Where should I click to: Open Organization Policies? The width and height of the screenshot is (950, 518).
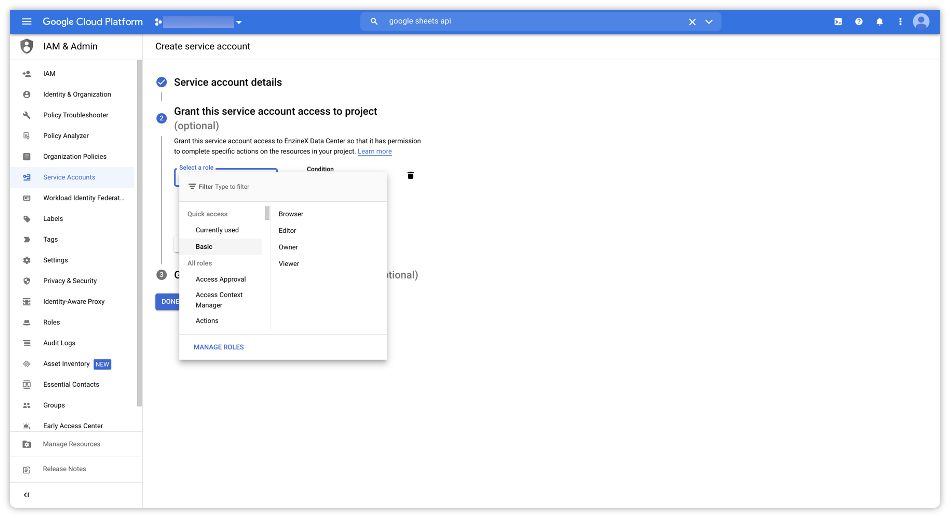pyautogui.click(x=73, y=156)
